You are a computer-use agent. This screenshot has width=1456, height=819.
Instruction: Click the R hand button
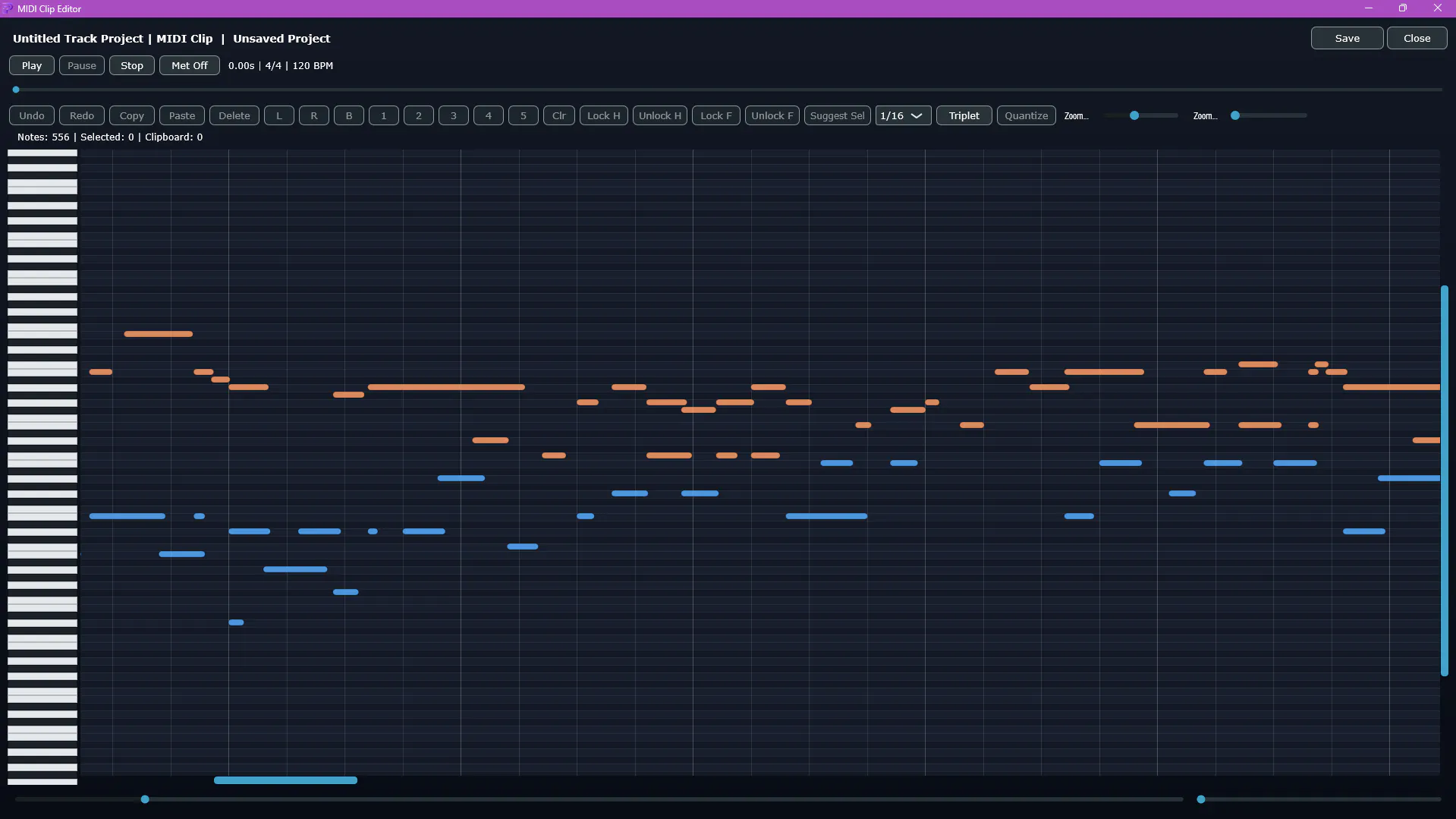[314, 115]
